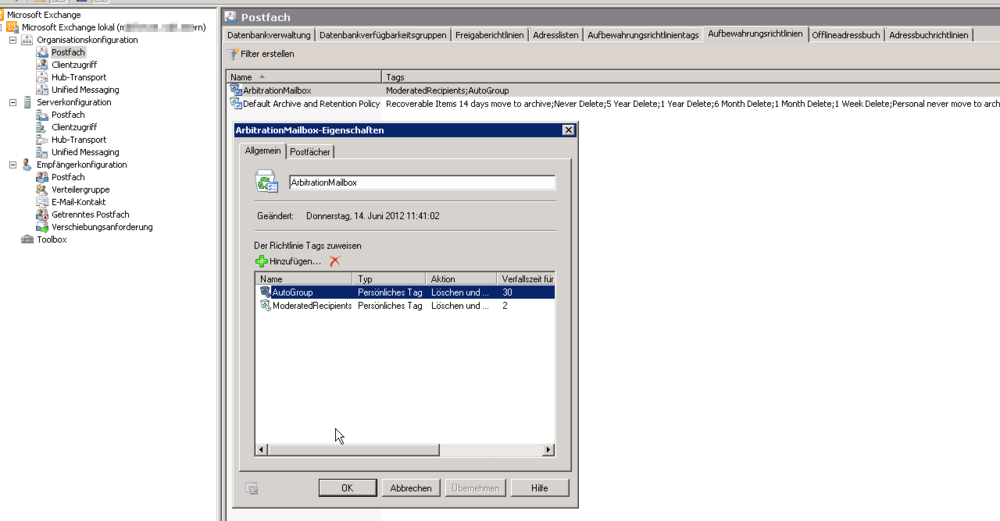Click red X remove tag icon

pos(334,261)
